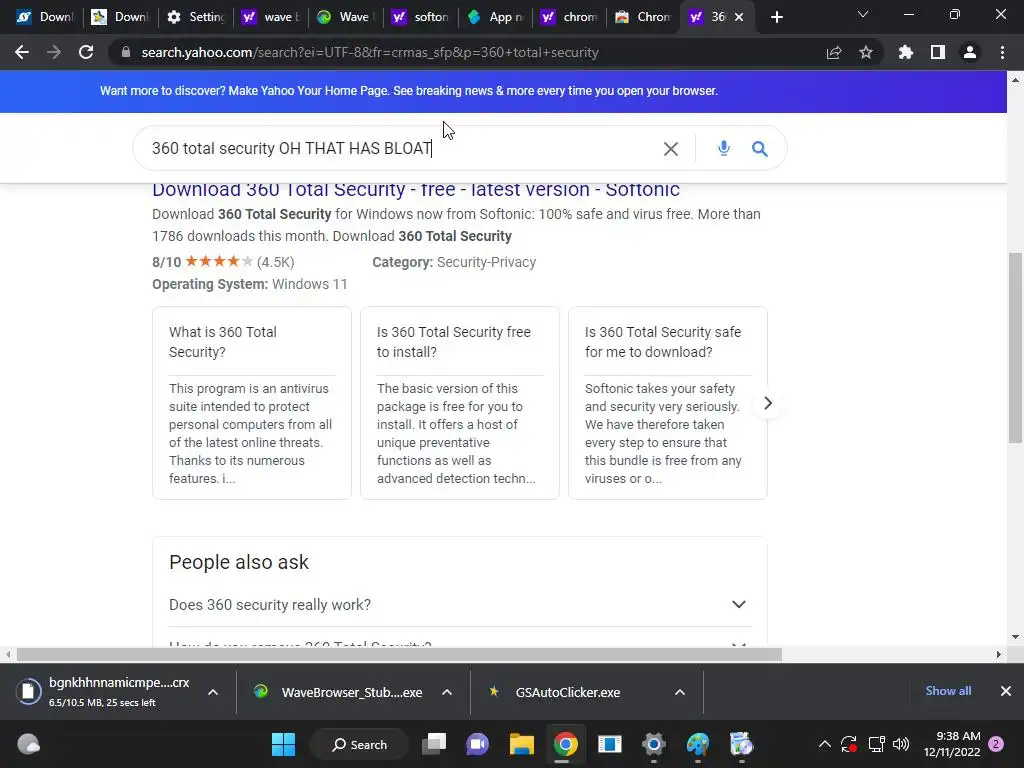Open the Chrome profile avatar menu
1024x768 pixels.
coord(970,52)
